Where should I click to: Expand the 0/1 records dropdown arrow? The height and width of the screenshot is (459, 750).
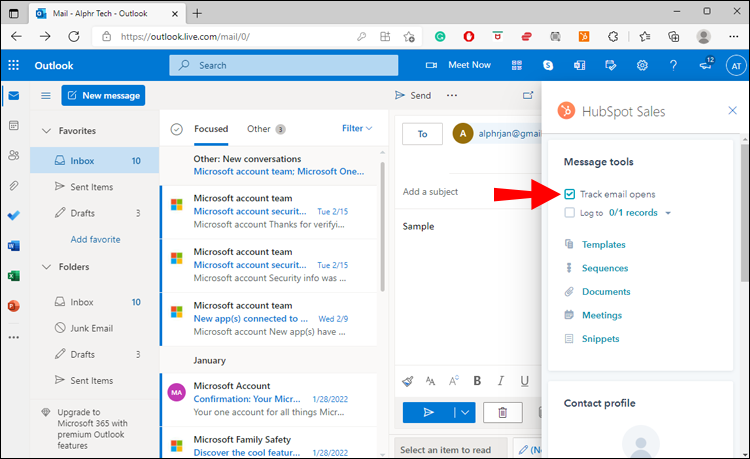tap(668, 213)
